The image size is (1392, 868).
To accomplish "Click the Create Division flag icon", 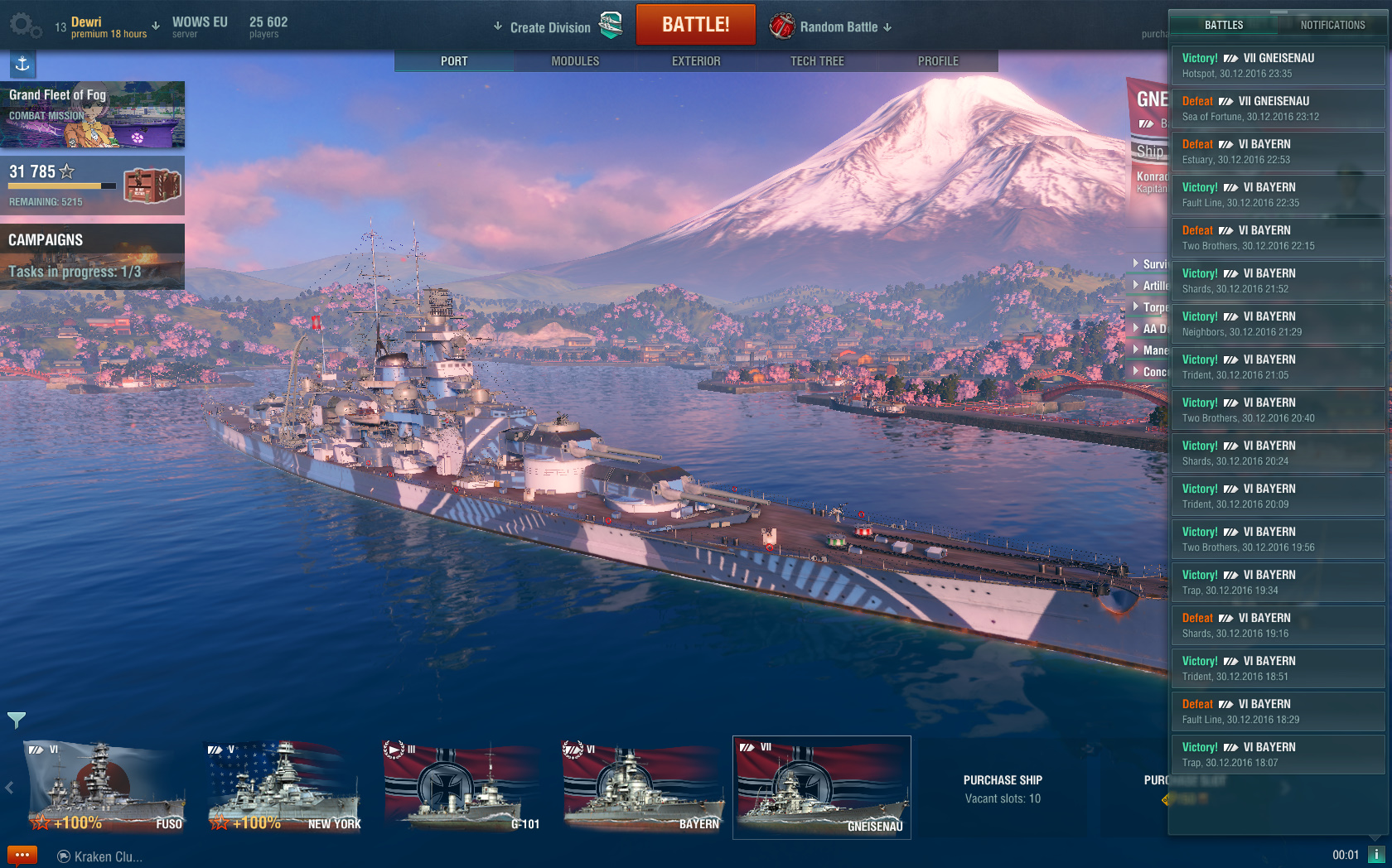I will pyautogui.click(x=611, y=26).
